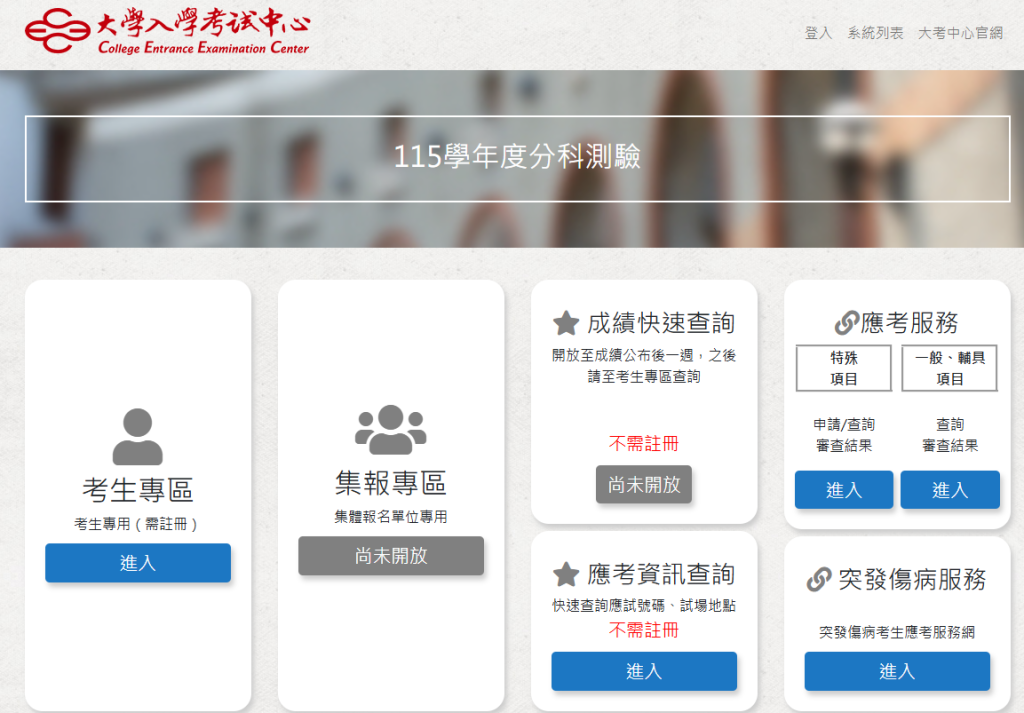
Task: Enter 應考資訊查詢 via its 進入 button
Action: [x=644, y=671]
